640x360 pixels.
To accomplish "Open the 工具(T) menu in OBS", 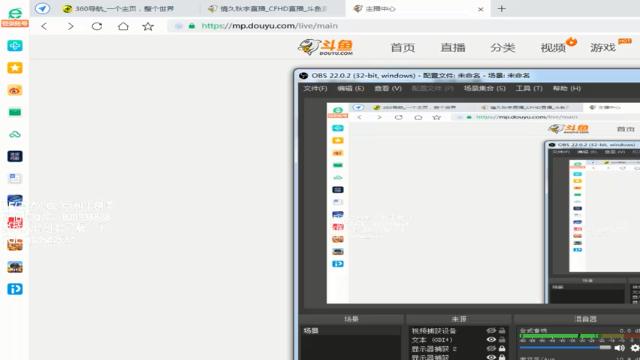I will [529, 88].
